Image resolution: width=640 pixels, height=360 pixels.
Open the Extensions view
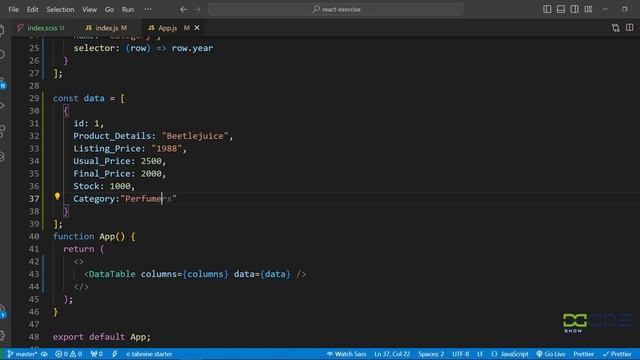coord(2,131)
